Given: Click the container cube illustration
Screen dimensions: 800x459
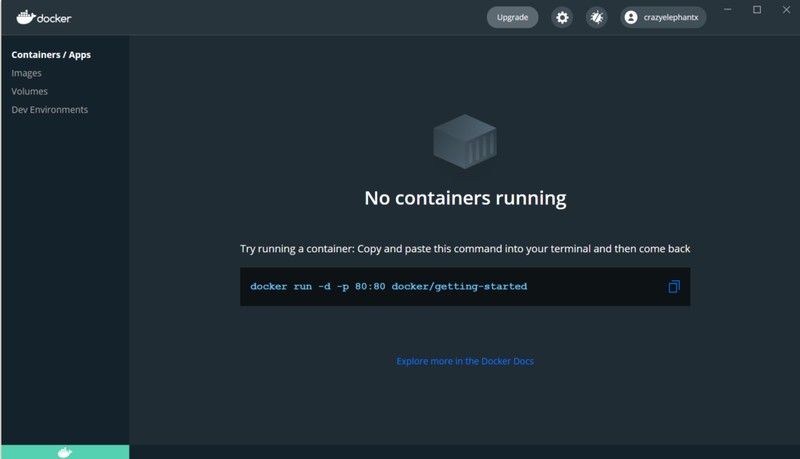Looking at the screenshot, I should pos(465,141).
